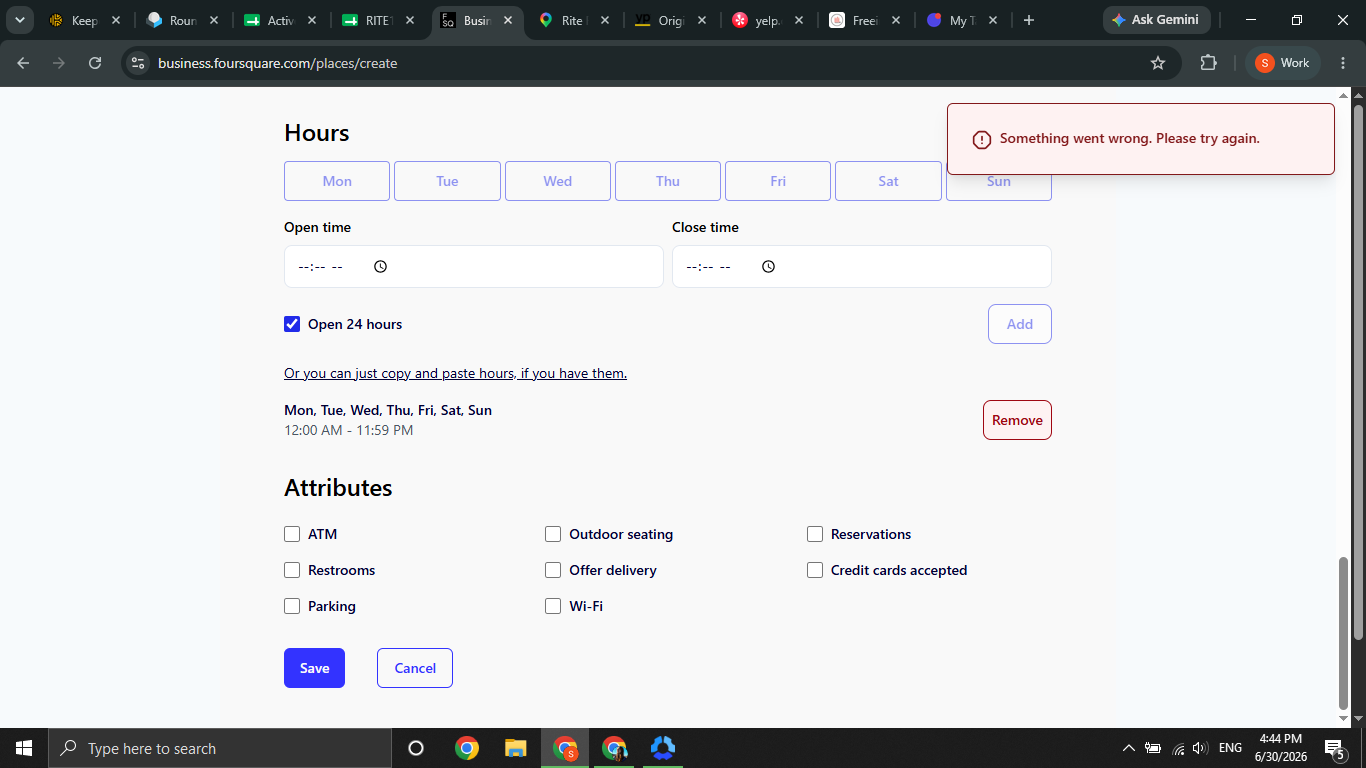The image size is (1366, 768).
Task: Click the clock icon in Close time field
Action: tap(768, 266)
